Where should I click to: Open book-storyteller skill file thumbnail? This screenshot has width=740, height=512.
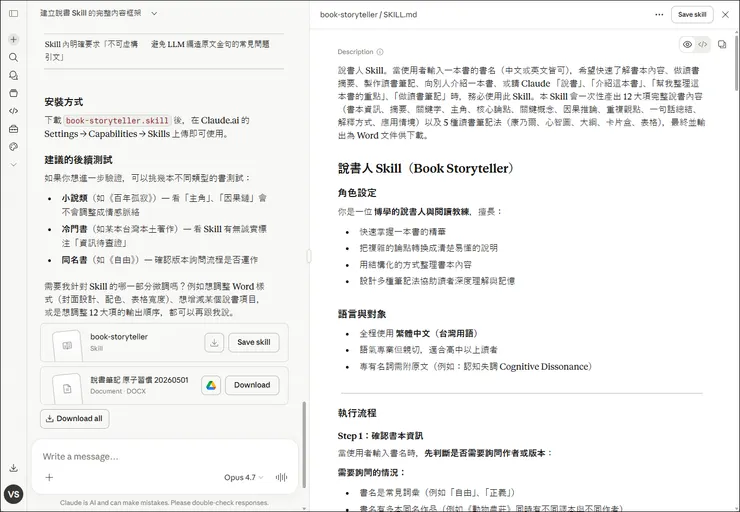point(67,345)
